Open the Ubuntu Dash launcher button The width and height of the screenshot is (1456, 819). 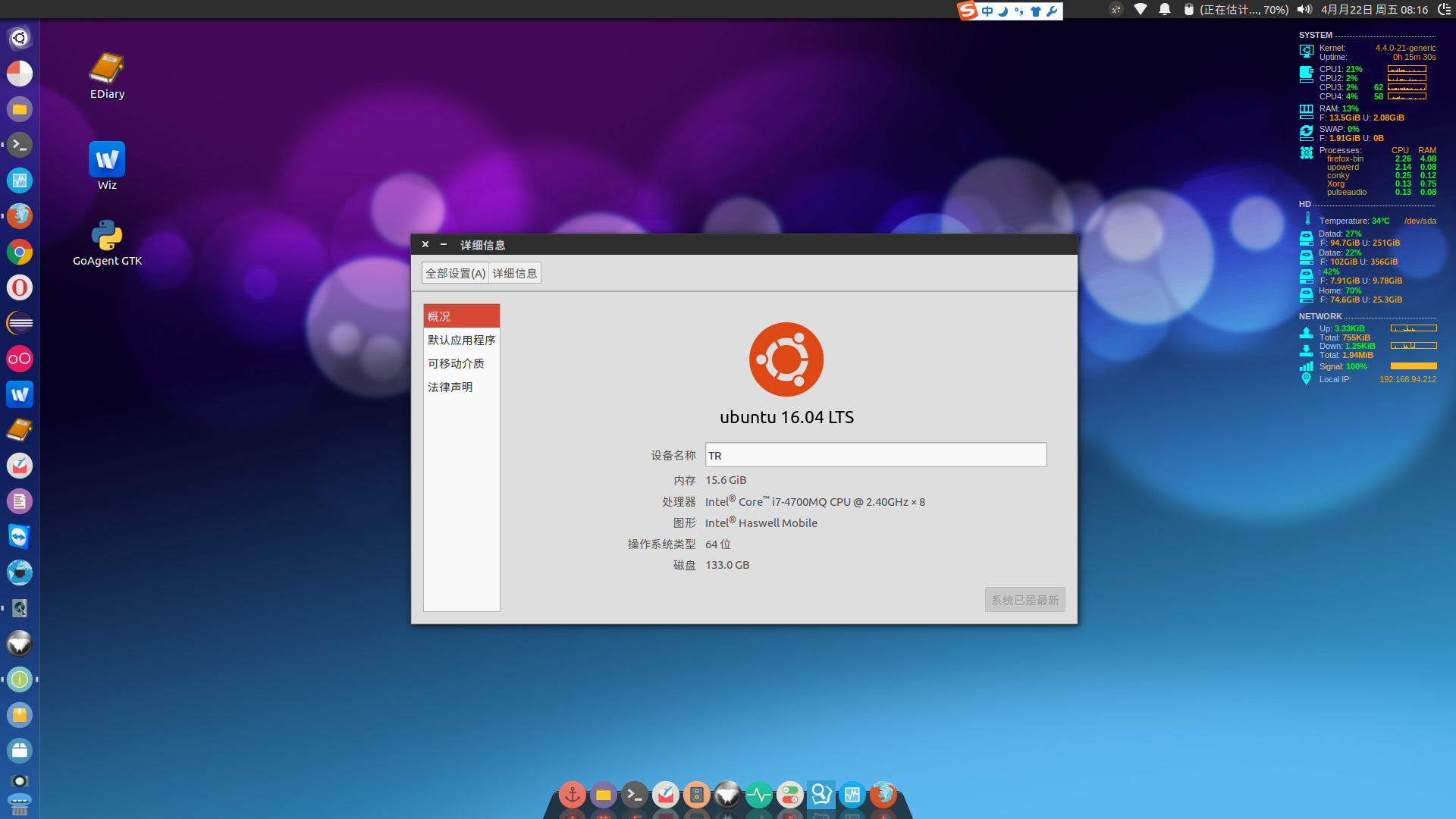pos(20,38)
